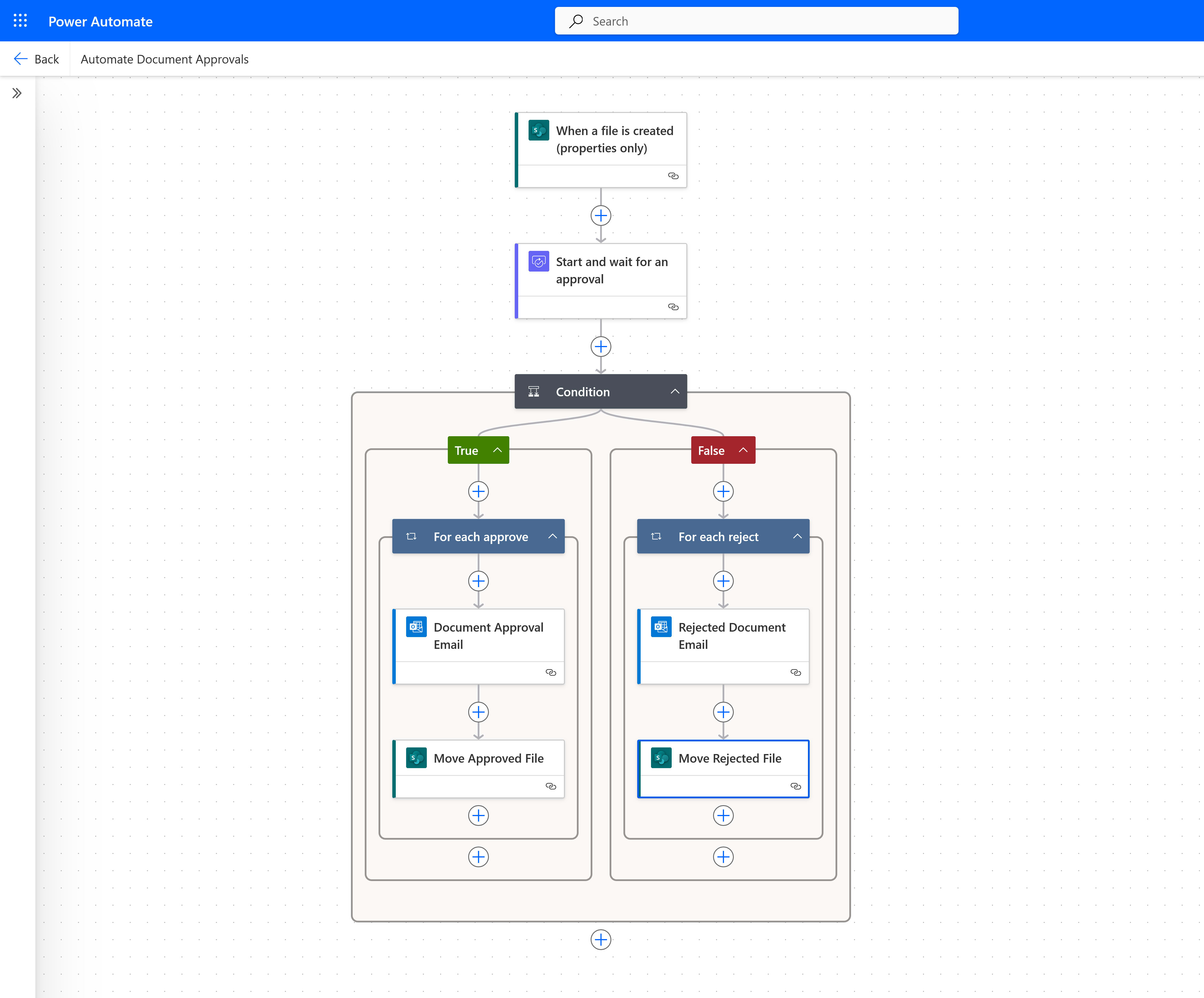Click the connection link icon on Move Rejected File

point(795,786)
